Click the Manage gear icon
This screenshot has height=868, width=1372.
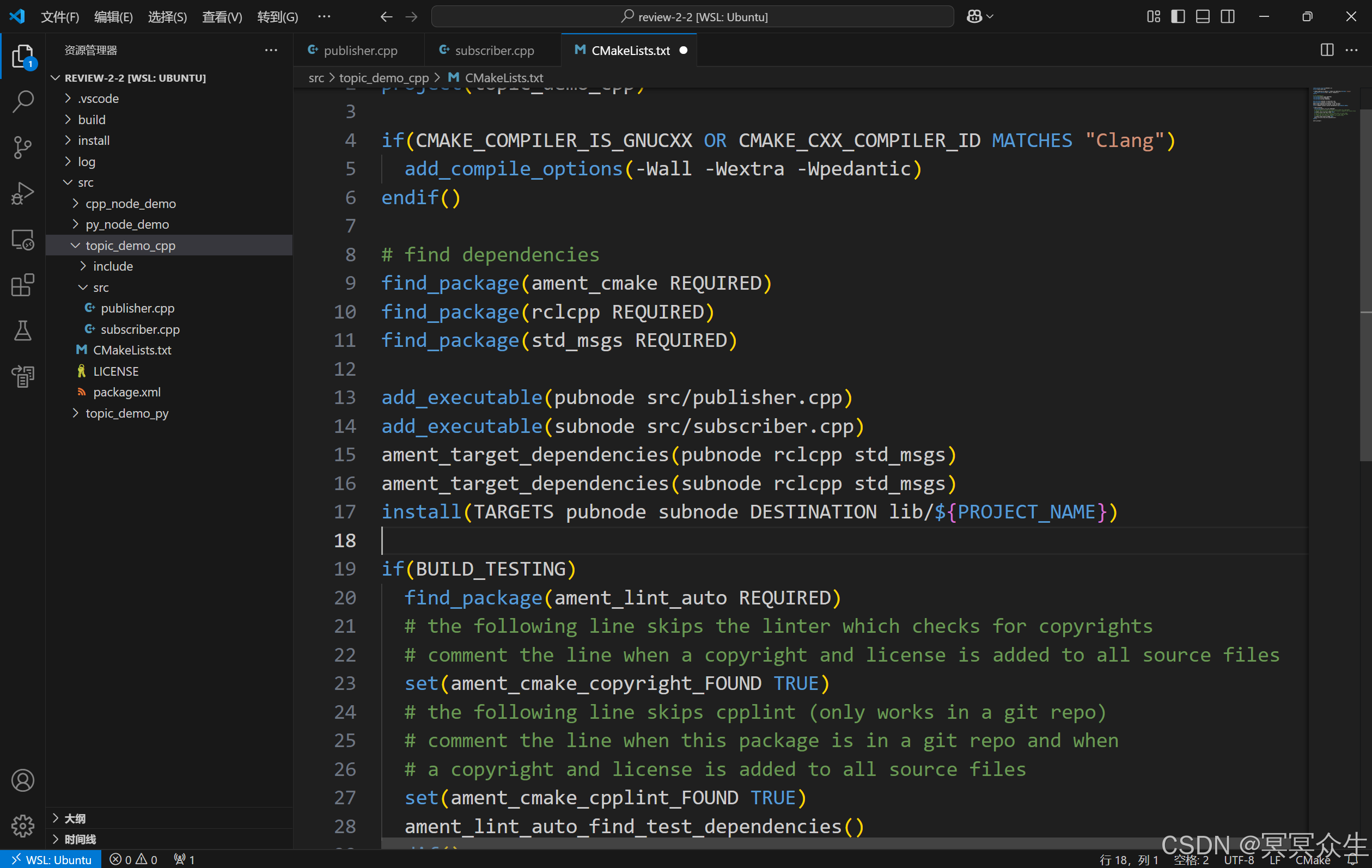point(23,826)
